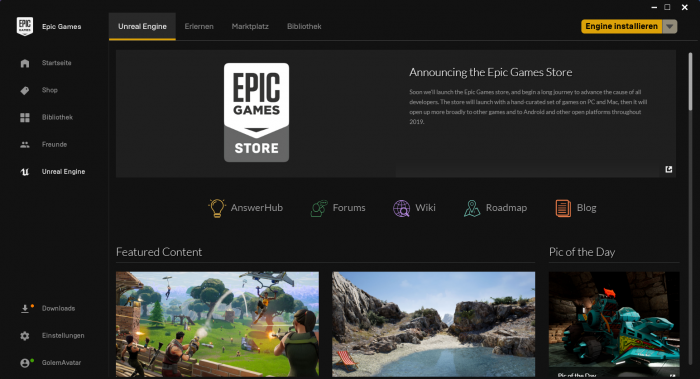Viewport: 700px width, 379px height.
Task: Click the Wiki globe magnifier icon
Action: pos(401,208)
